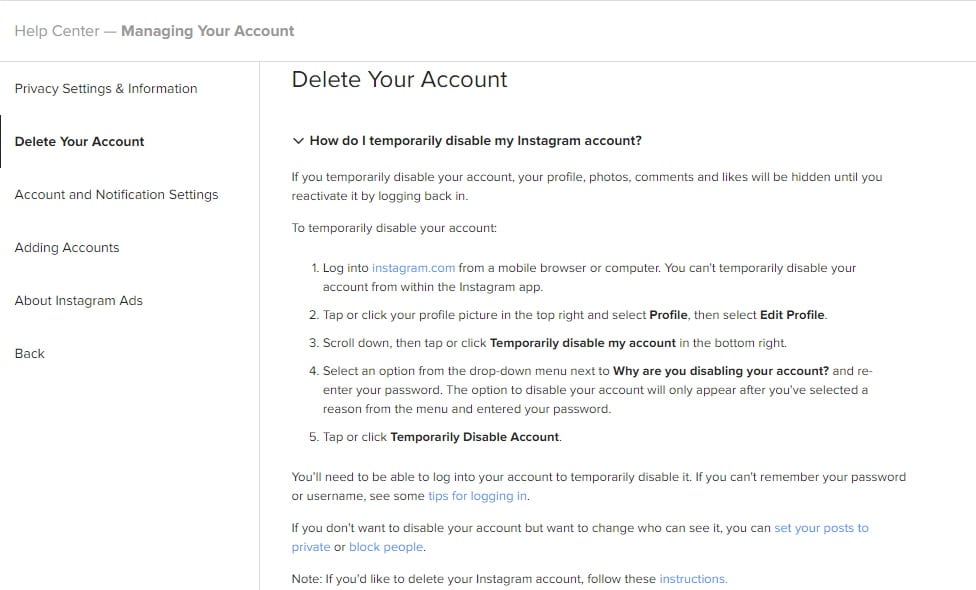Open Privacy Settings & Information section
The height and width of the screenshot is (590, 976).
click(106, 88)
